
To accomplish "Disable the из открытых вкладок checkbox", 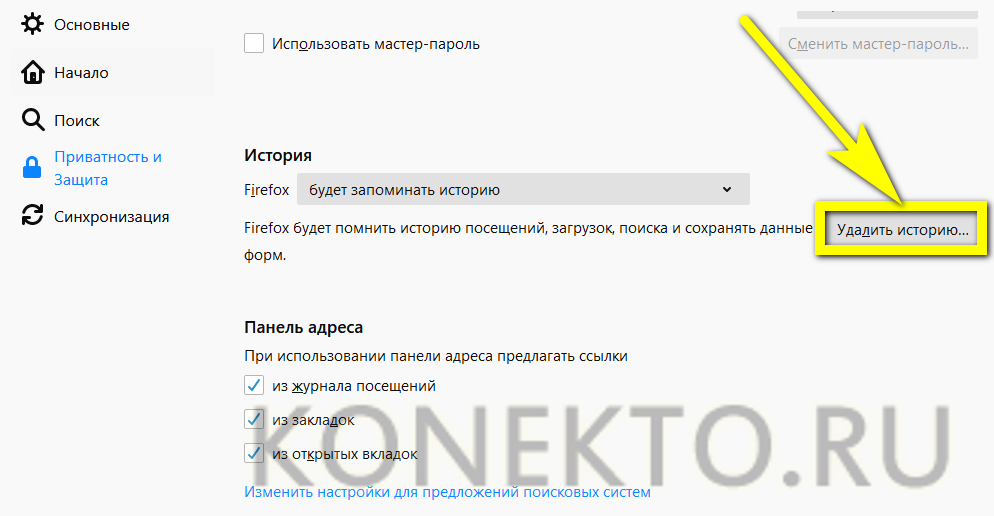I will click(x=254, y=453).
